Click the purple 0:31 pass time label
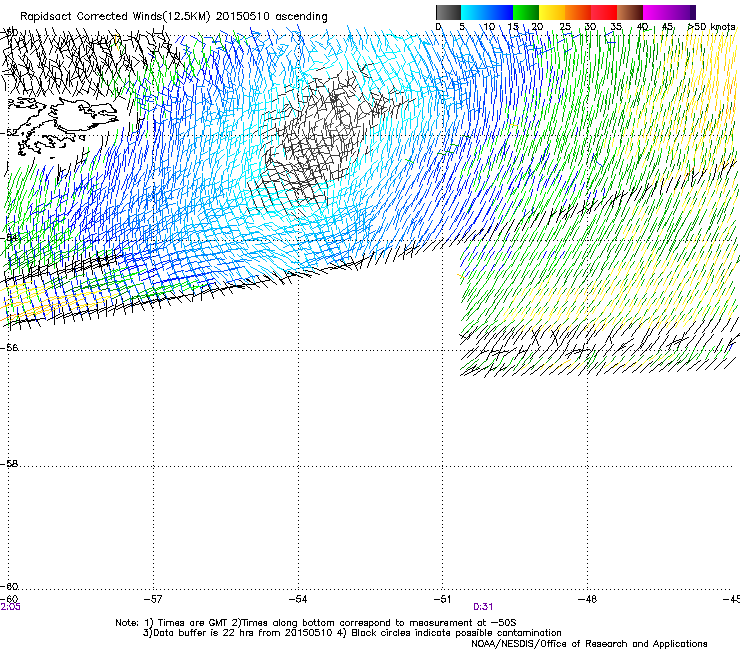 pos(483,607)
